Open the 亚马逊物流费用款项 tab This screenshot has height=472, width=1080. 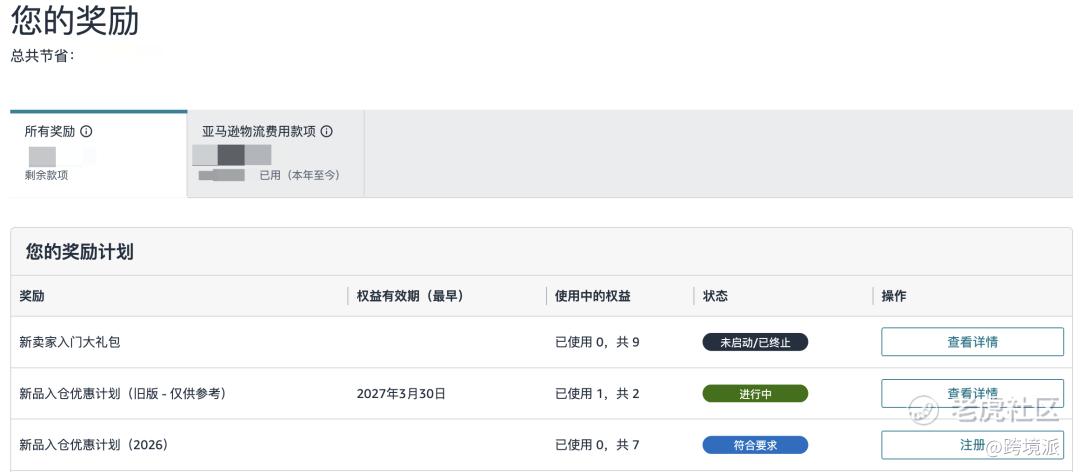pyautogui.click(x=276, y=154)
